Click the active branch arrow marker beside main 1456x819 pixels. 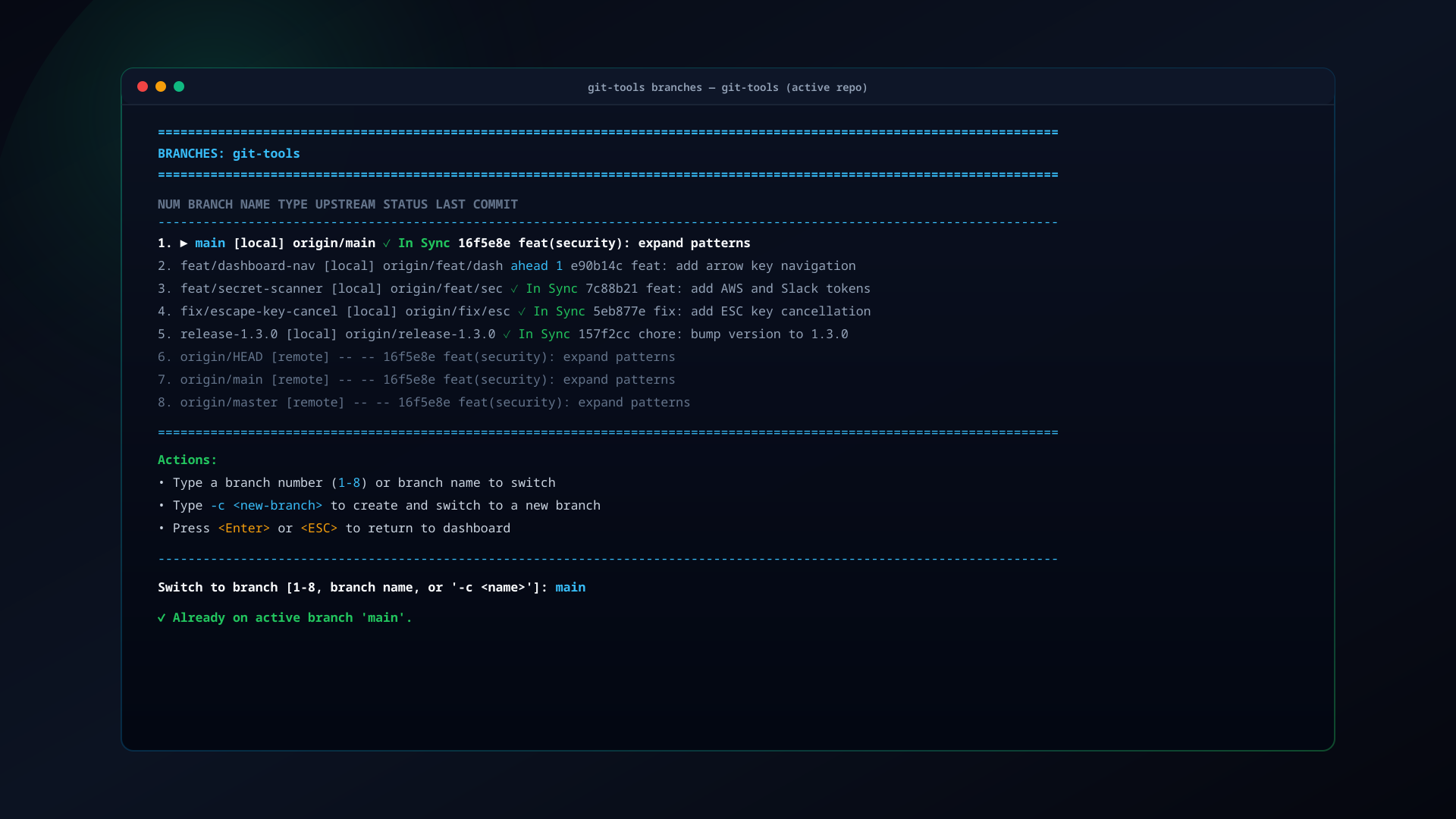click(x=184, y=243)
